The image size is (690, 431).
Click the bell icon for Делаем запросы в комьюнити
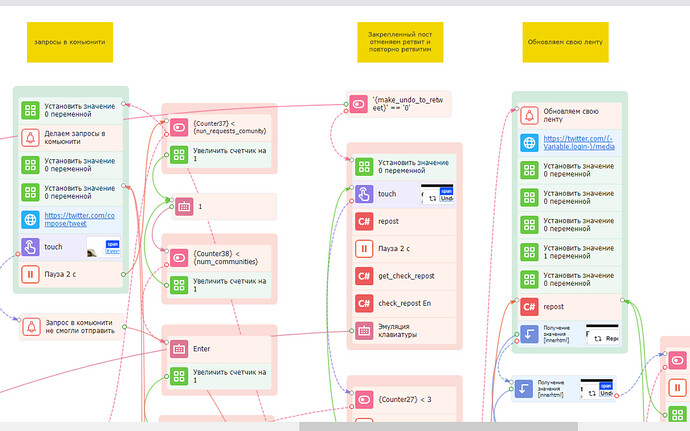point(30,138)
